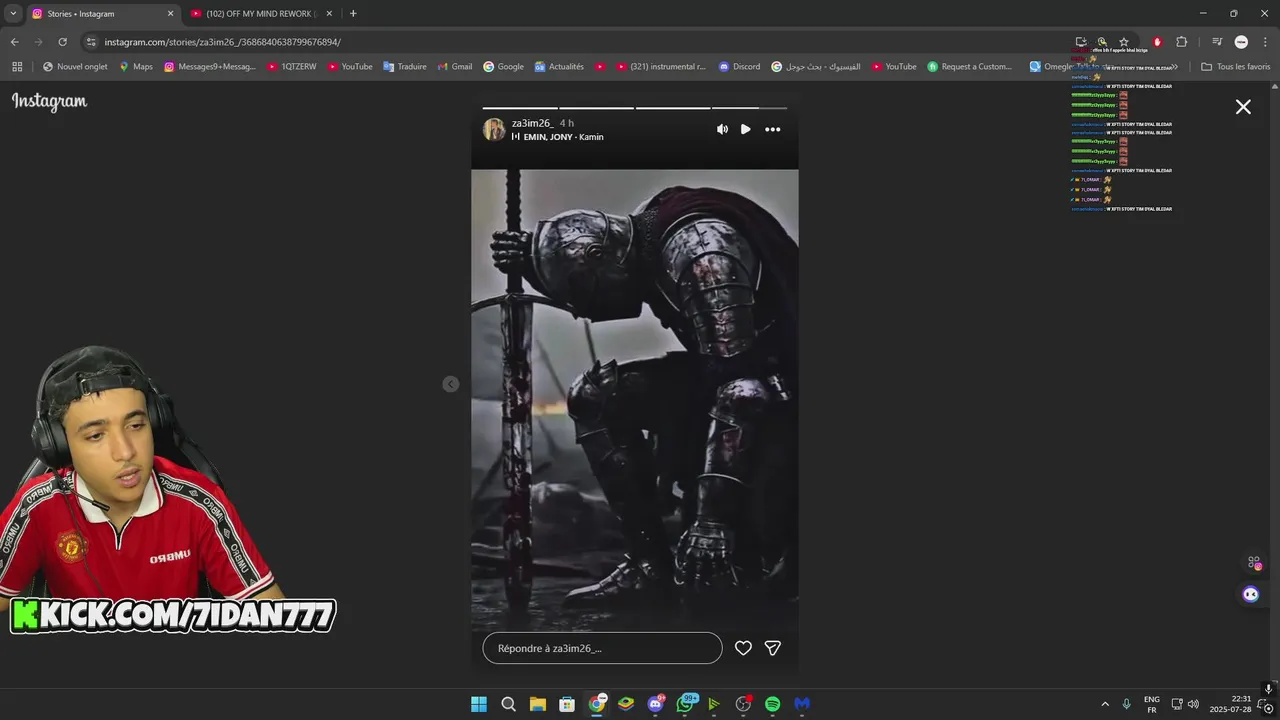Open Windows taskbar search

(x=508, y=704)
